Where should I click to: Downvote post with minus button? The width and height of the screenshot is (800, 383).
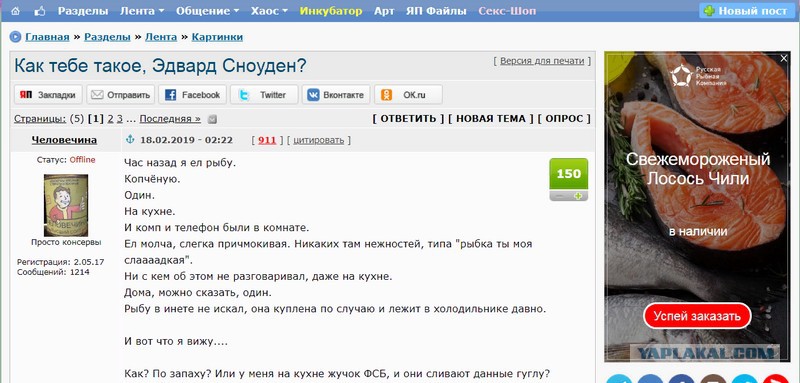tap(559, 196)
